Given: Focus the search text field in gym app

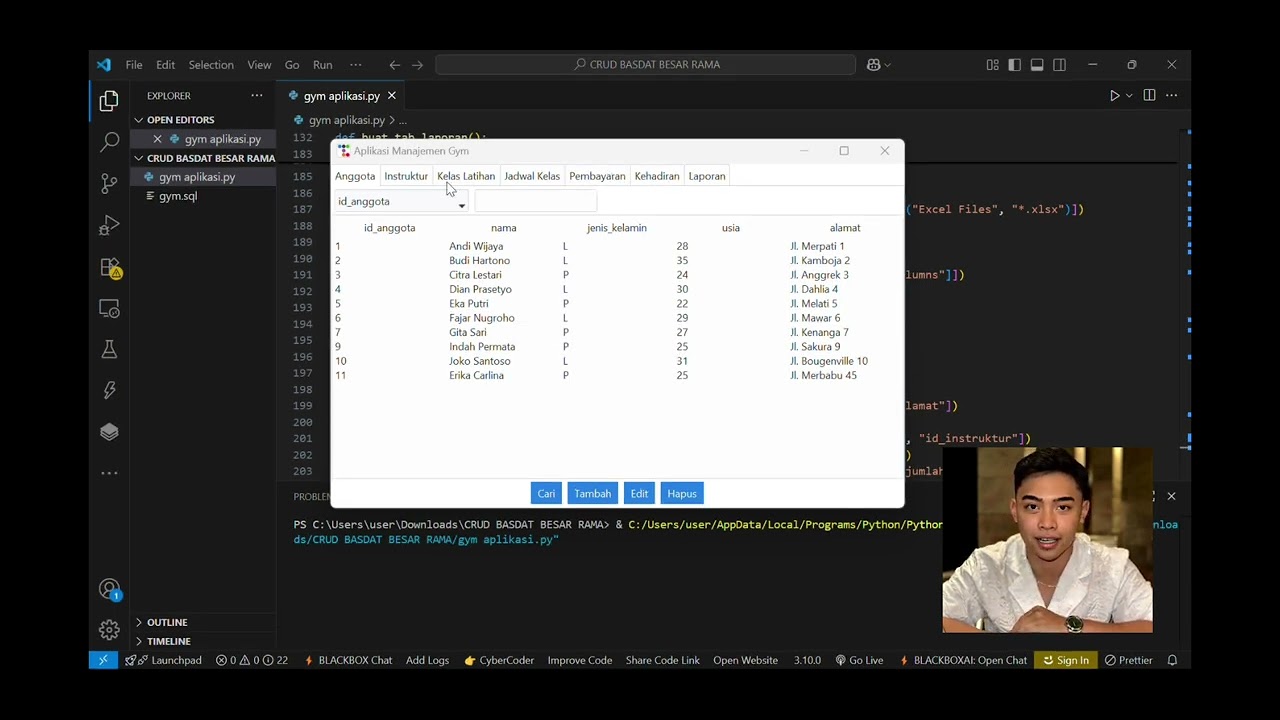Looking at the screenshot, I should tap(535, 201).
